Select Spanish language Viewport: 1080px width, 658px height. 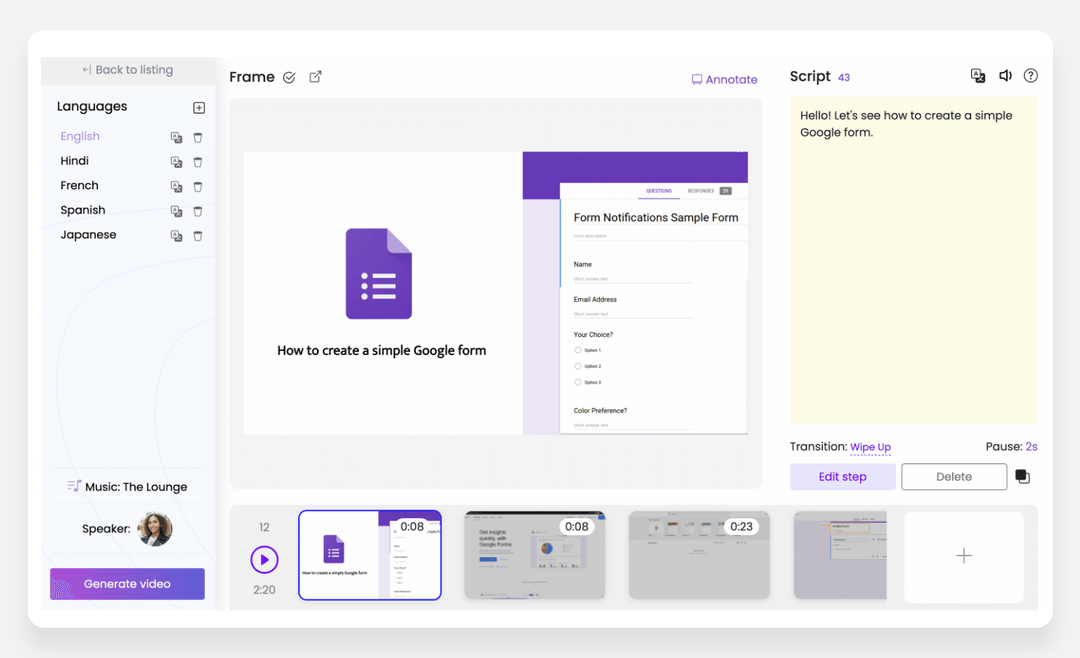[83, 210]
